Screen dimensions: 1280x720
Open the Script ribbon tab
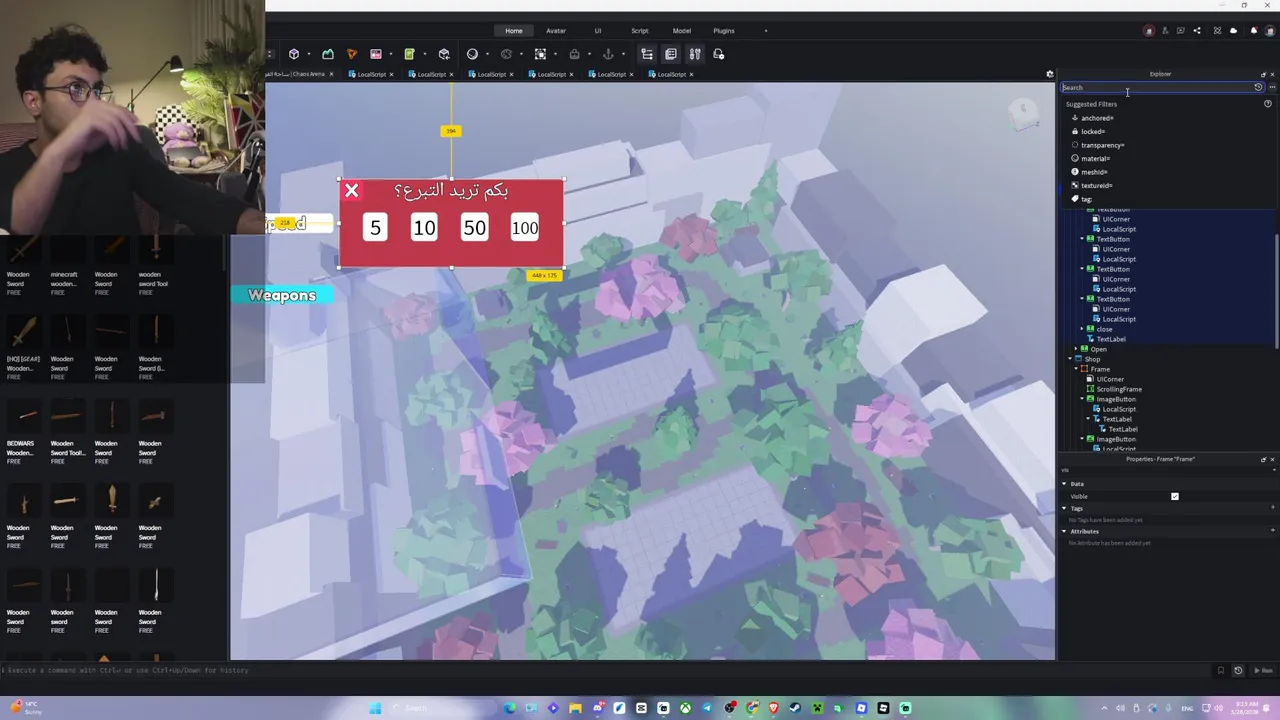tap(640, 31)
